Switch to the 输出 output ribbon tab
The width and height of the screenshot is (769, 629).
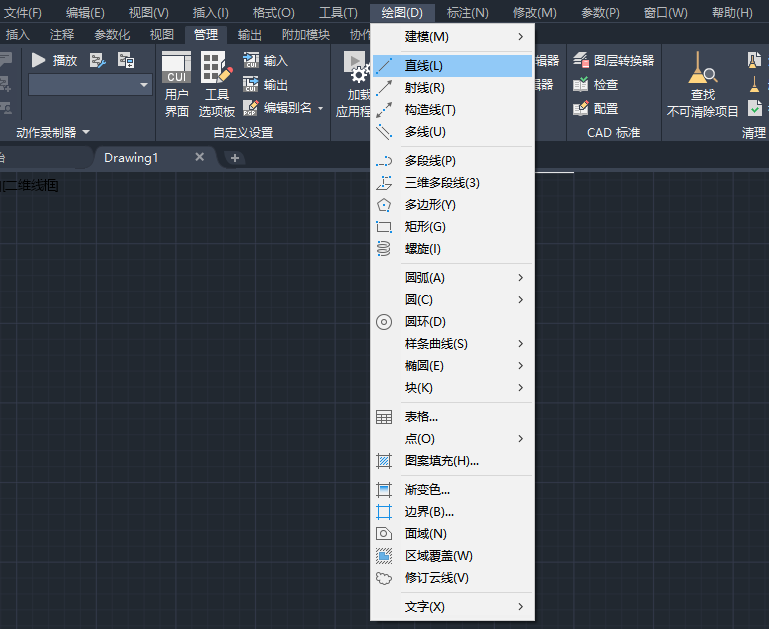pyautogui.click(x=250, y=35)
